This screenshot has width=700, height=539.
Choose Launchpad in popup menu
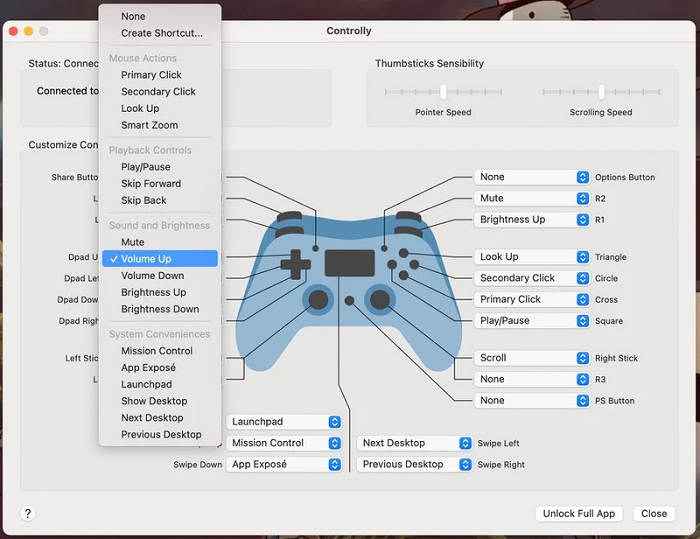pos(160,384)
